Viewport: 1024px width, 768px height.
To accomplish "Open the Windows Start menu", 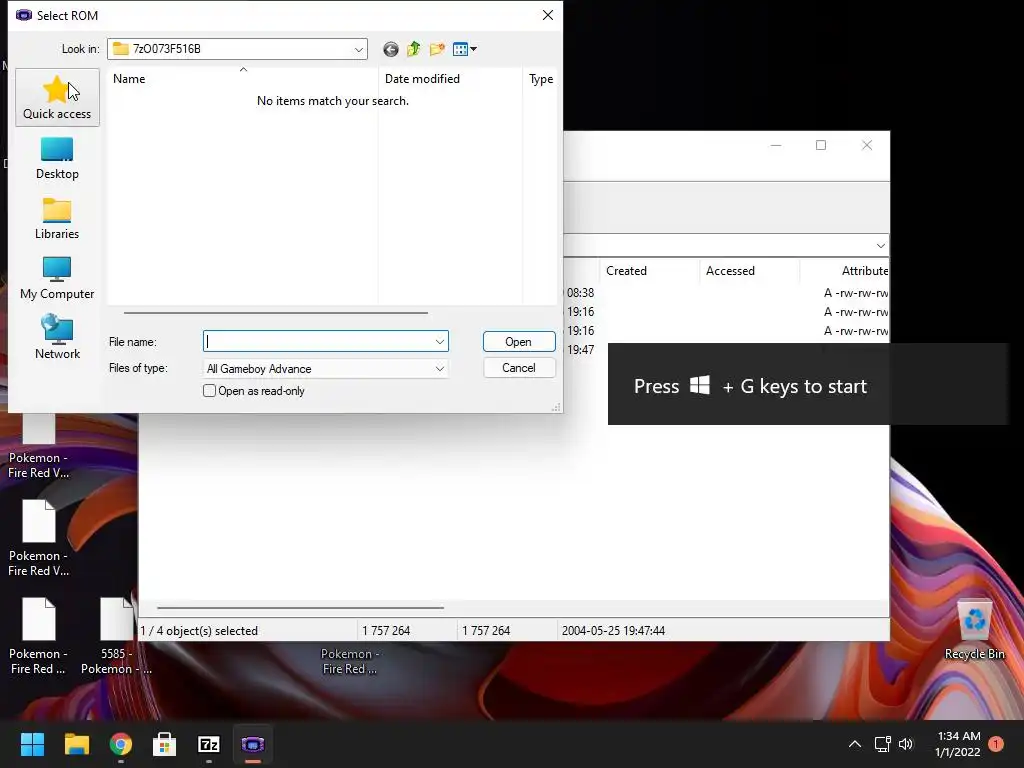I will tap(32, 744).
